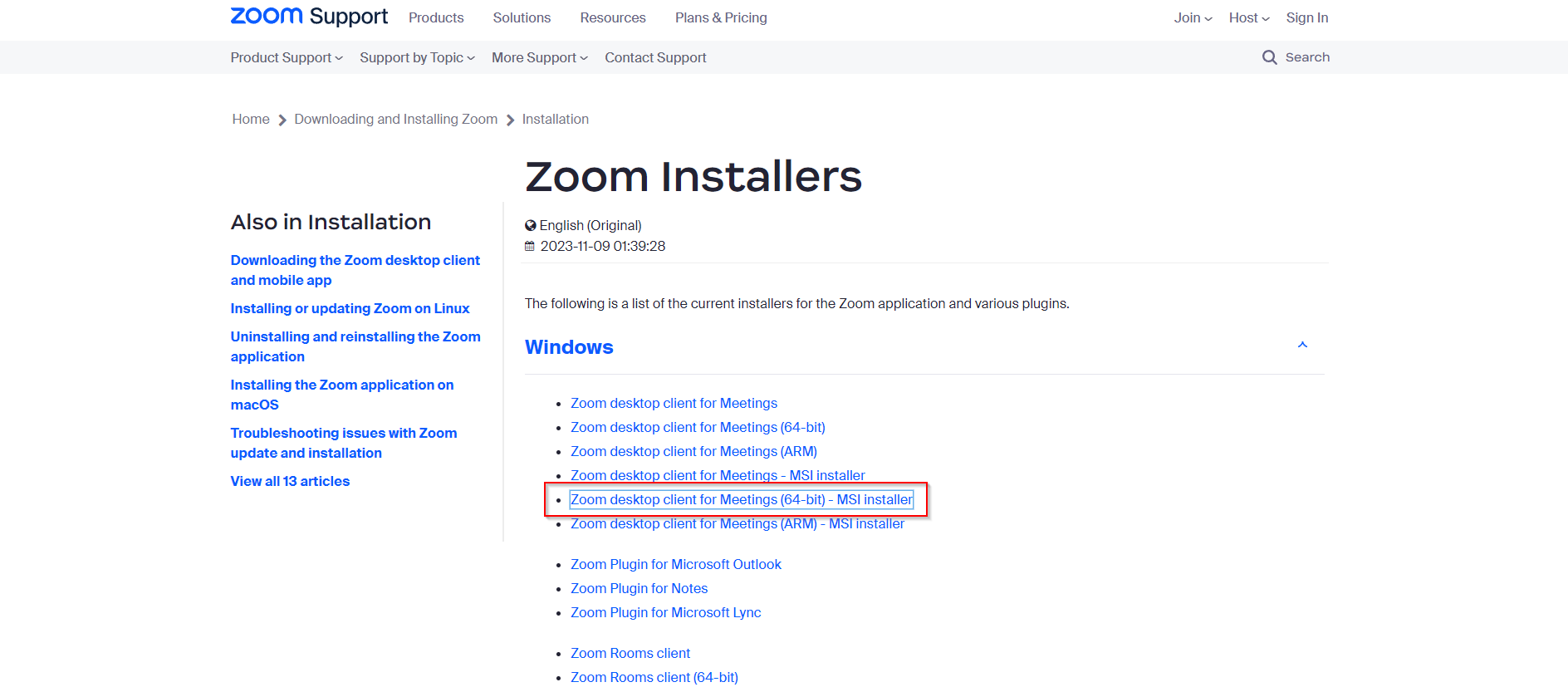The width and height of the screenshot is (1568, 687).
Task: Download Zoom Plugin for Microsoft Outlook
Action: pos(676,564)
